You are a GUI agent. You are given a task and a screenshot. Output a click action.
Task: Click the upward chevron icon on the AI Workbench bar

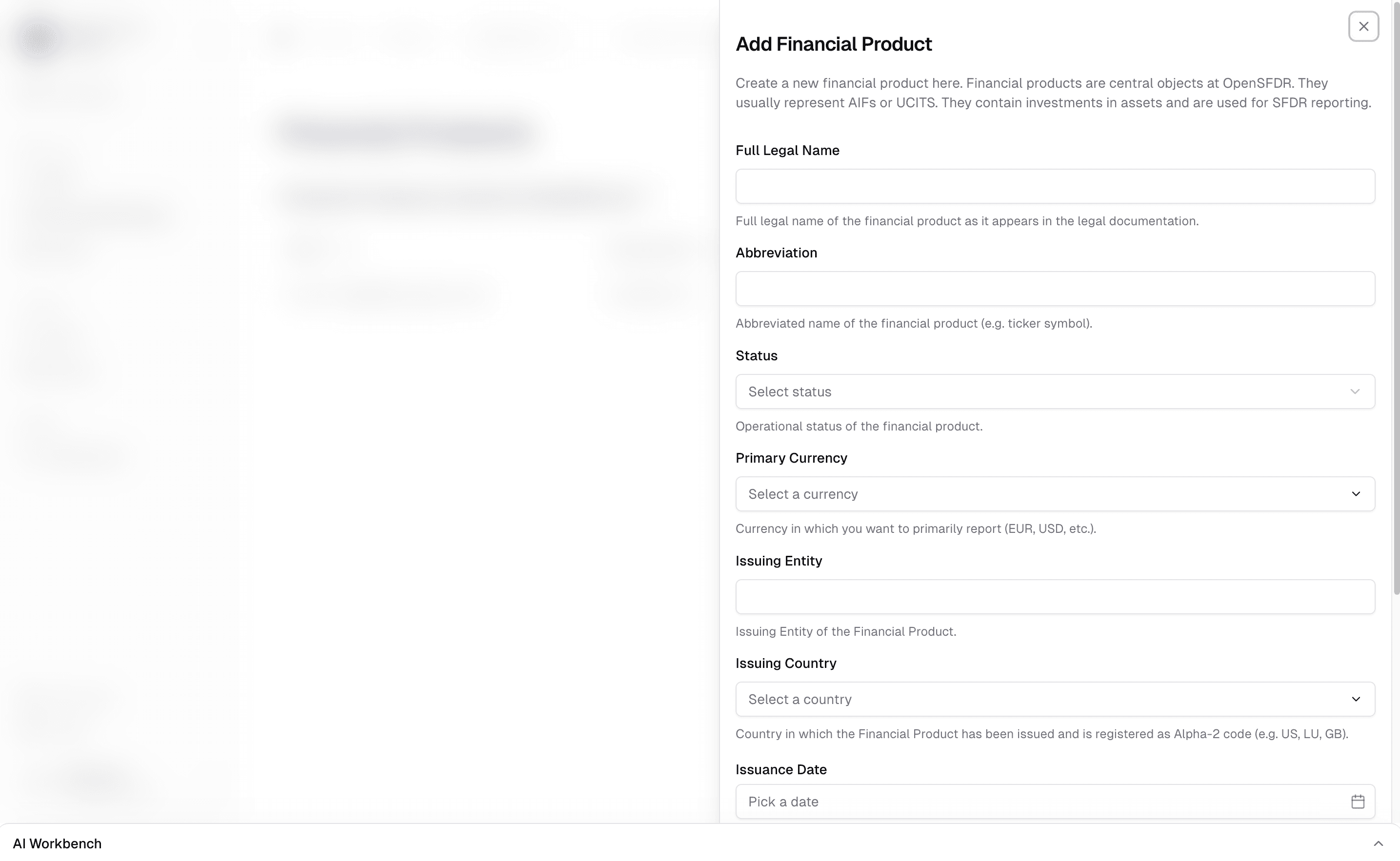(x=1379, y=843)
